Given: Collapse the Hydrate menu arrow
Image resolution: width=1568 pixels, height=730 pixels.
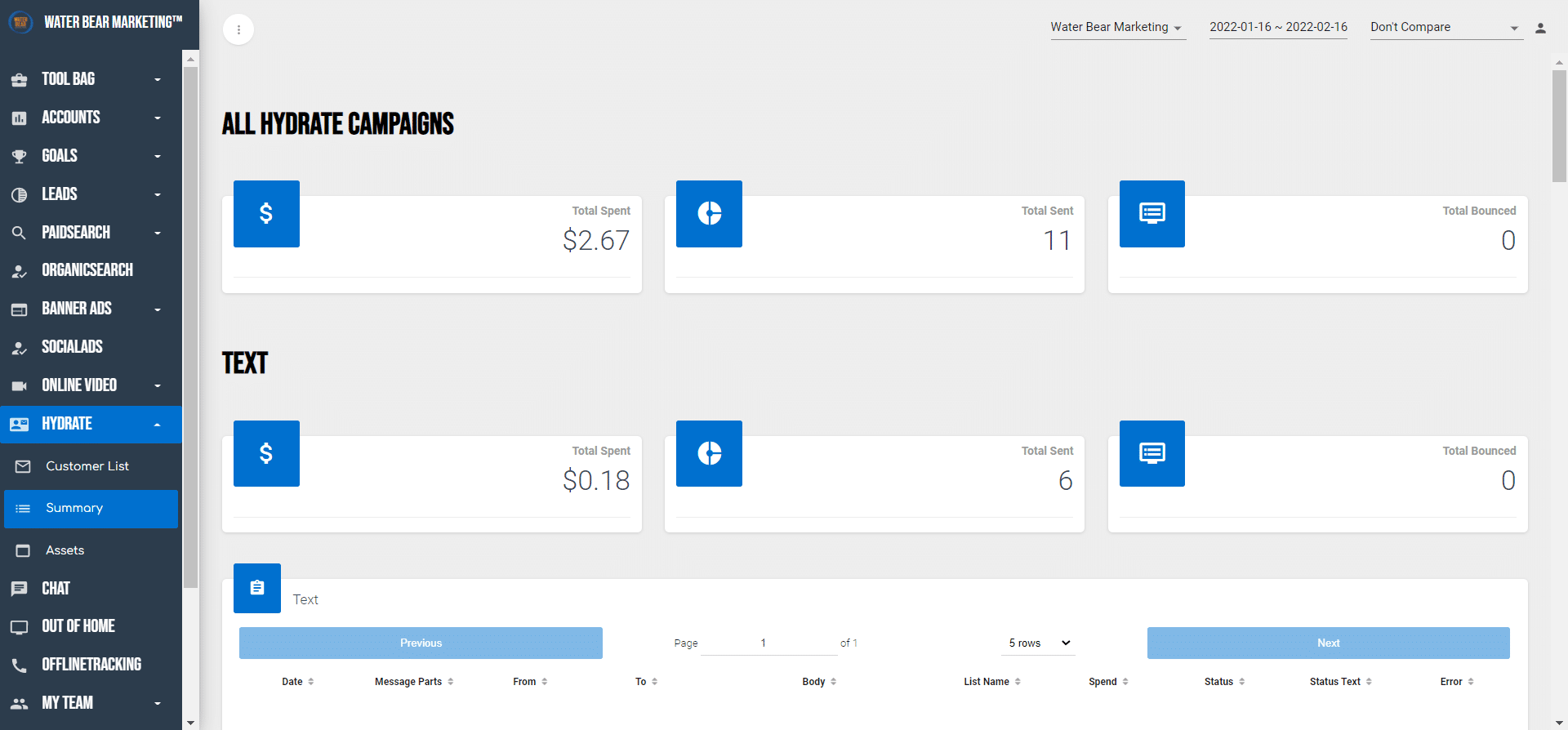Looking at the screenshot, I should tap(158, 425).
